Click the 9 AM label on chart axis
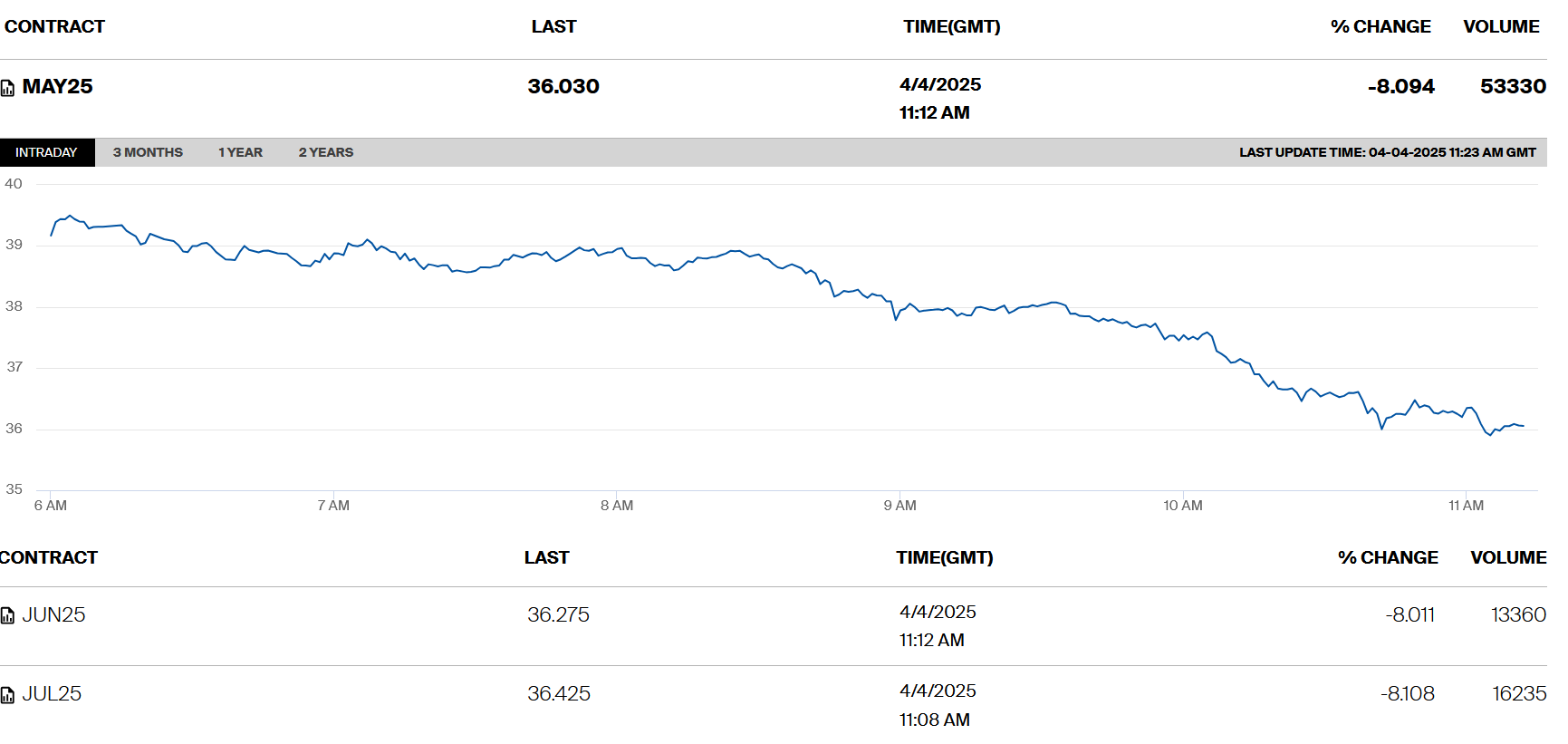Image resolution: width=1568 pixels, height=744 pixels. pos(899,506)
